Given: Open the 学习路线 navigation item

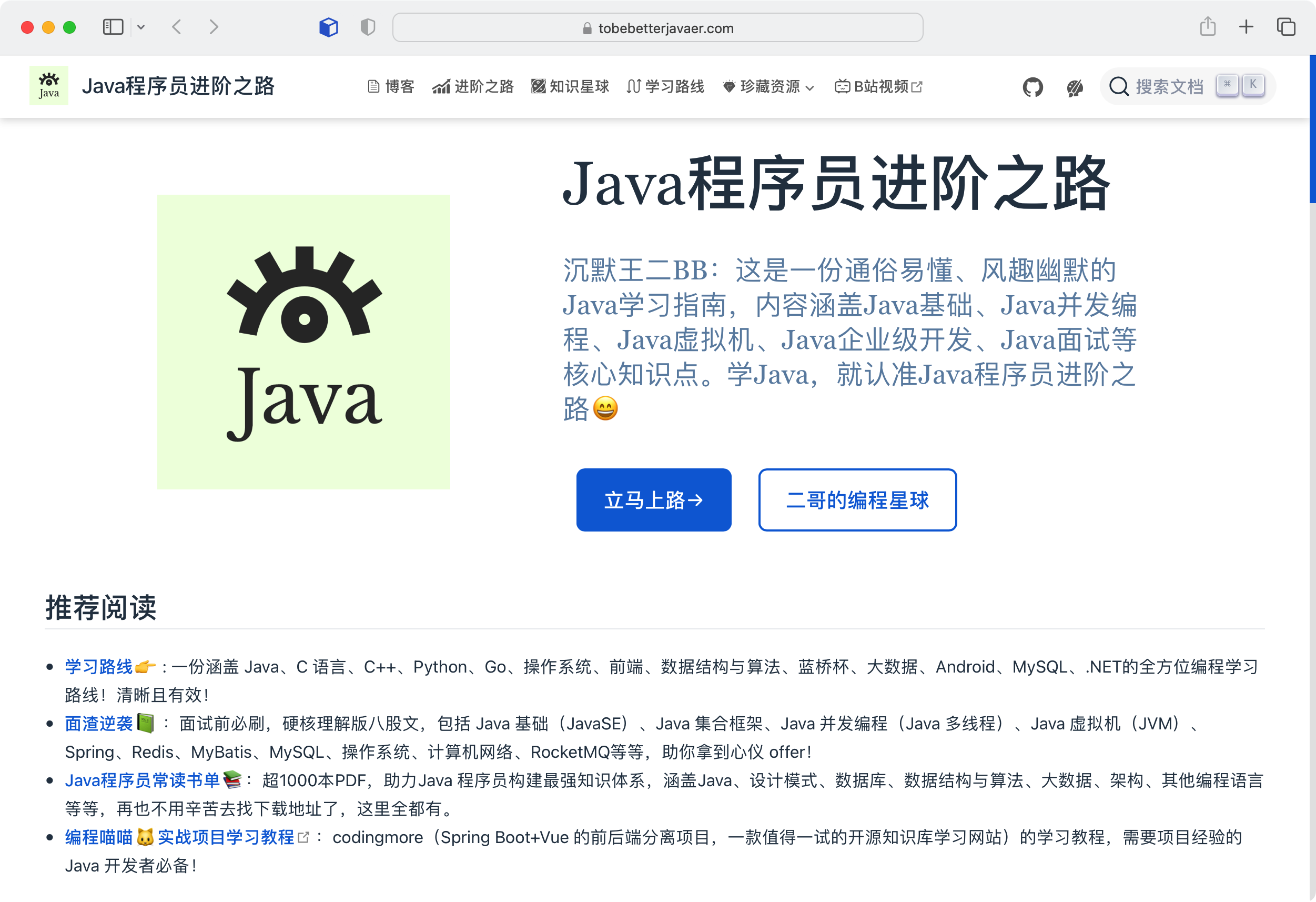Looking at the screenshot, I should coord(665,87).
